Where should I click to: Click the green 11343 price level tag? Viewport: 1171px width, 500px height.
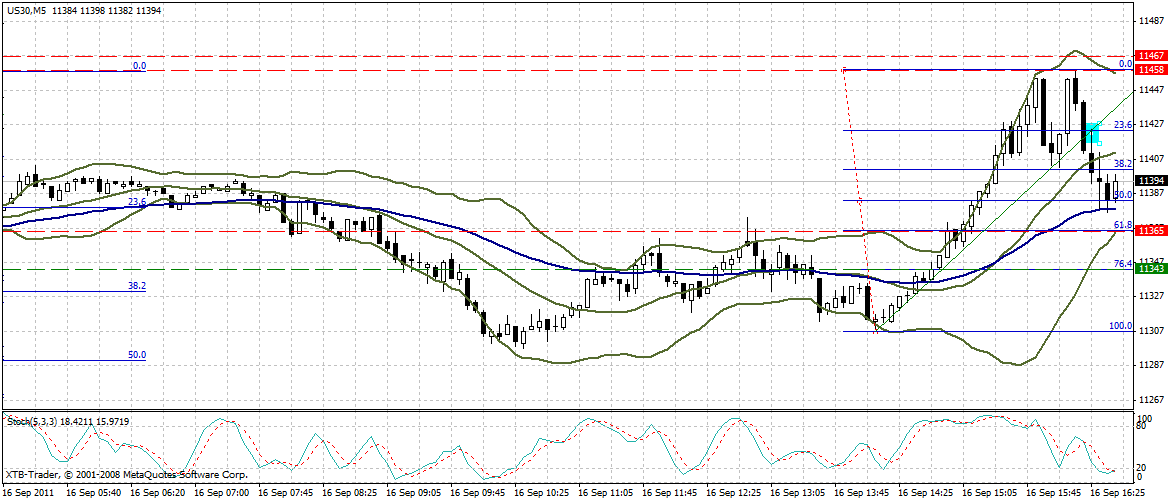point(1151,269)
